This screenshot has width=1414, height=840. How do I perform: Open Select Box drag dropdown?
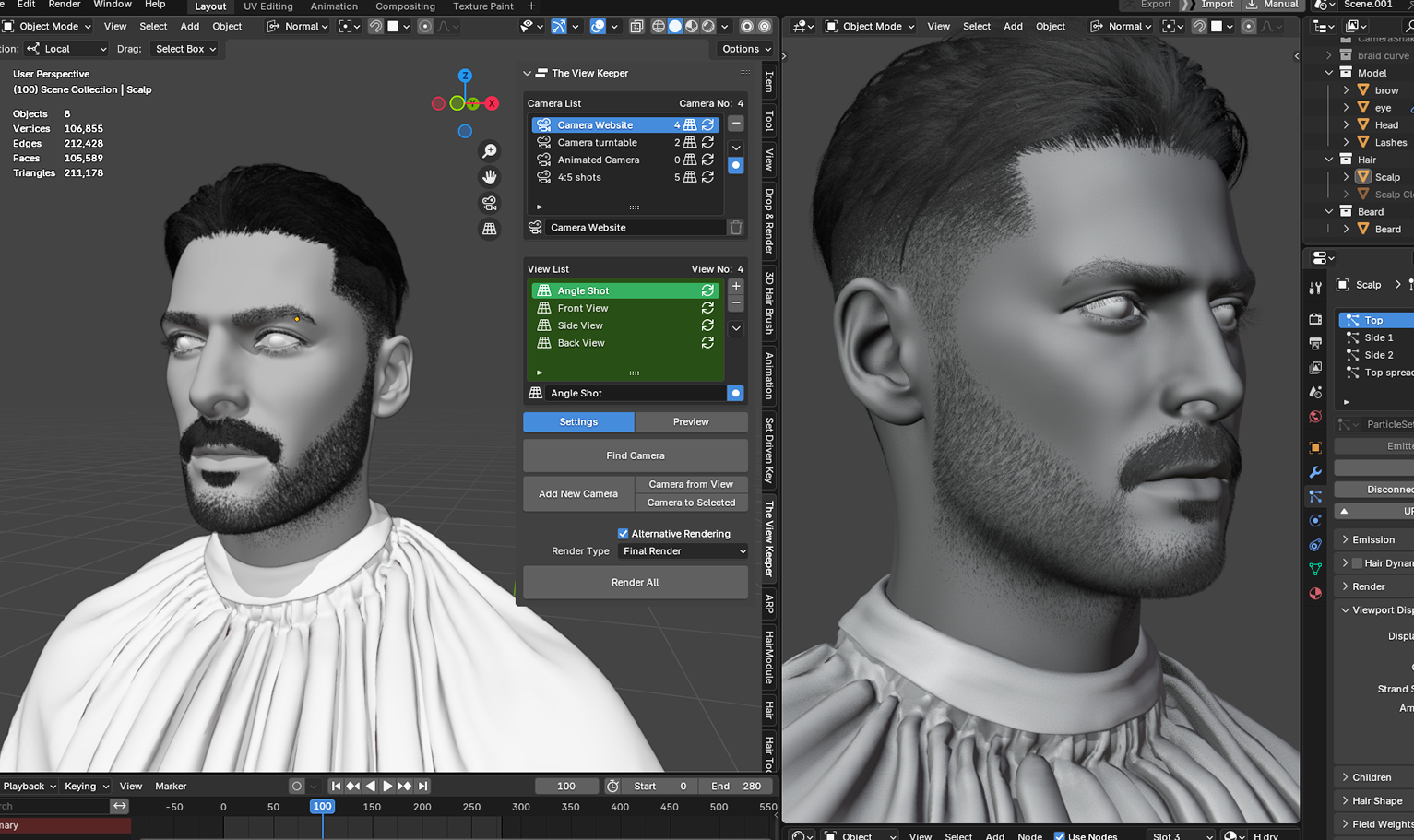pyautogui.click(x=185, y=49)
